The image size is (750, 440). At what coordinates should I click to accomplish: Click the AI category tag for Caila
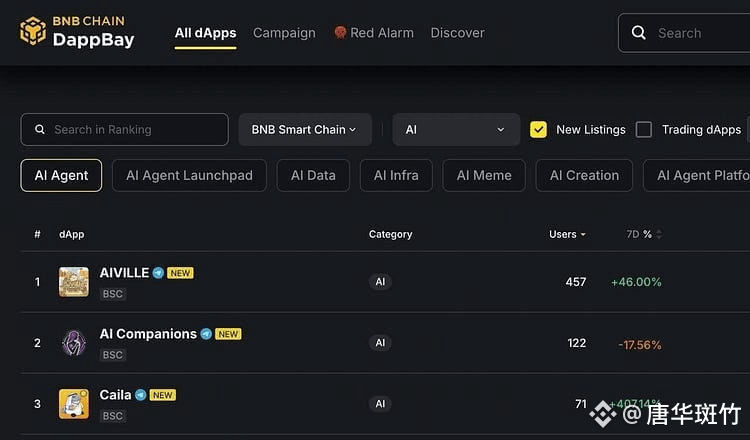coord(380,404)
